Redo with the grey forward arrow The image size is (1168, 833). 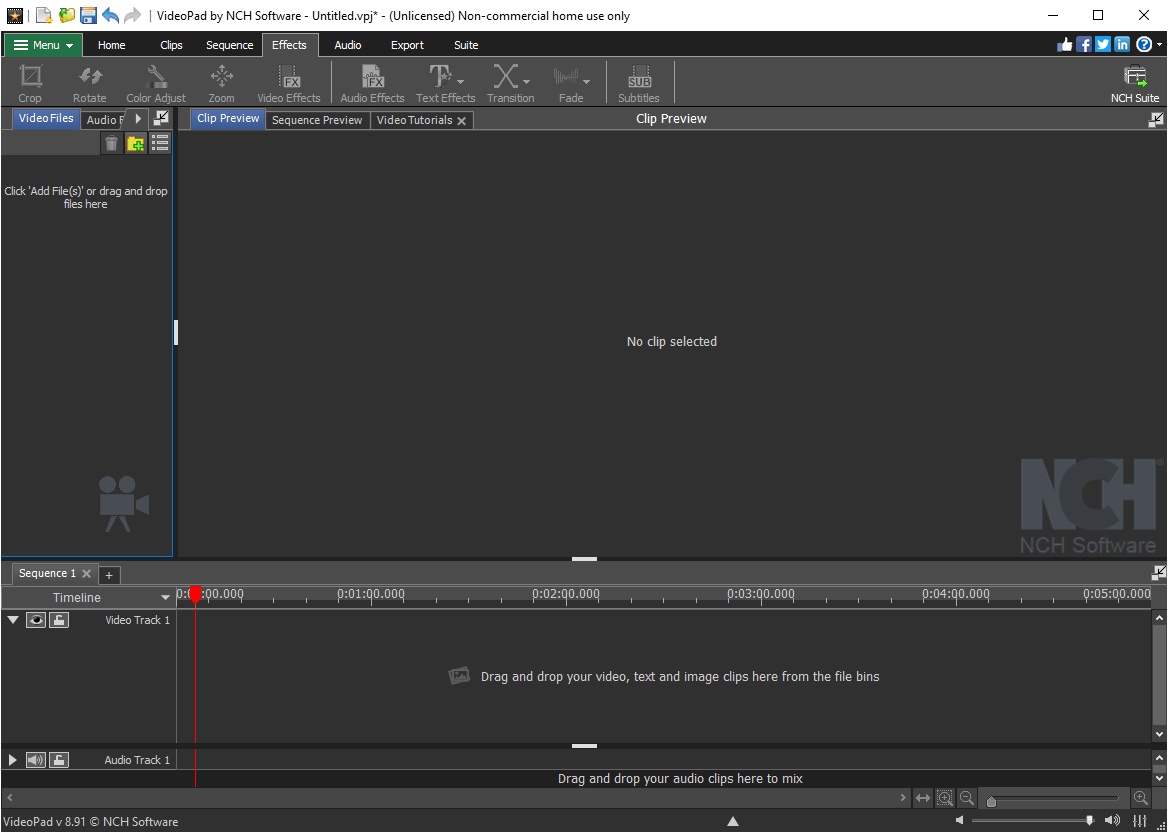[x=132, y=15]
